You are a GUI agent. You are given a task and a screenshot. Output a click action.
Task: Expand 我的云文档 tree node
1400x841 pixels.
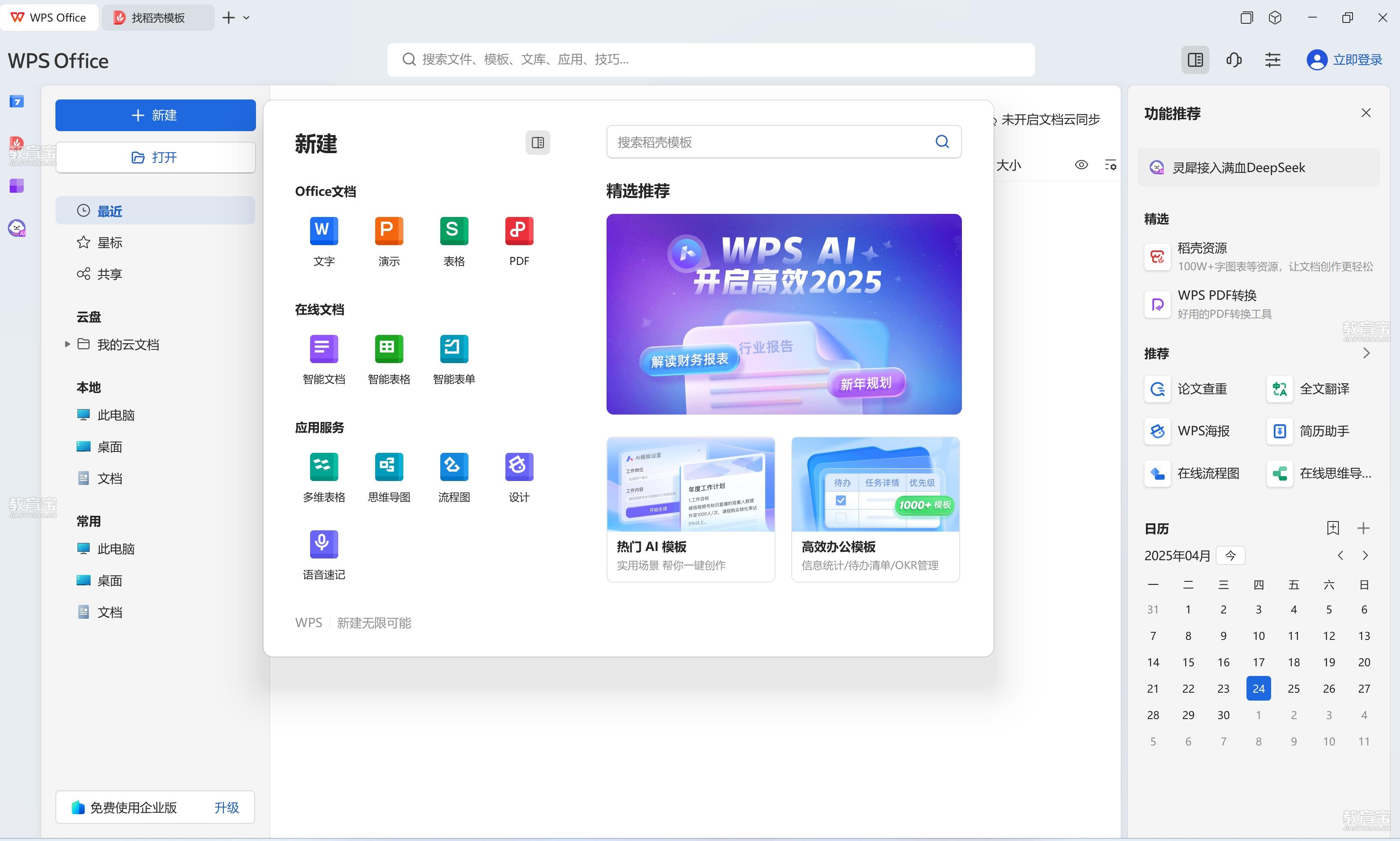(x=67, y=344)
